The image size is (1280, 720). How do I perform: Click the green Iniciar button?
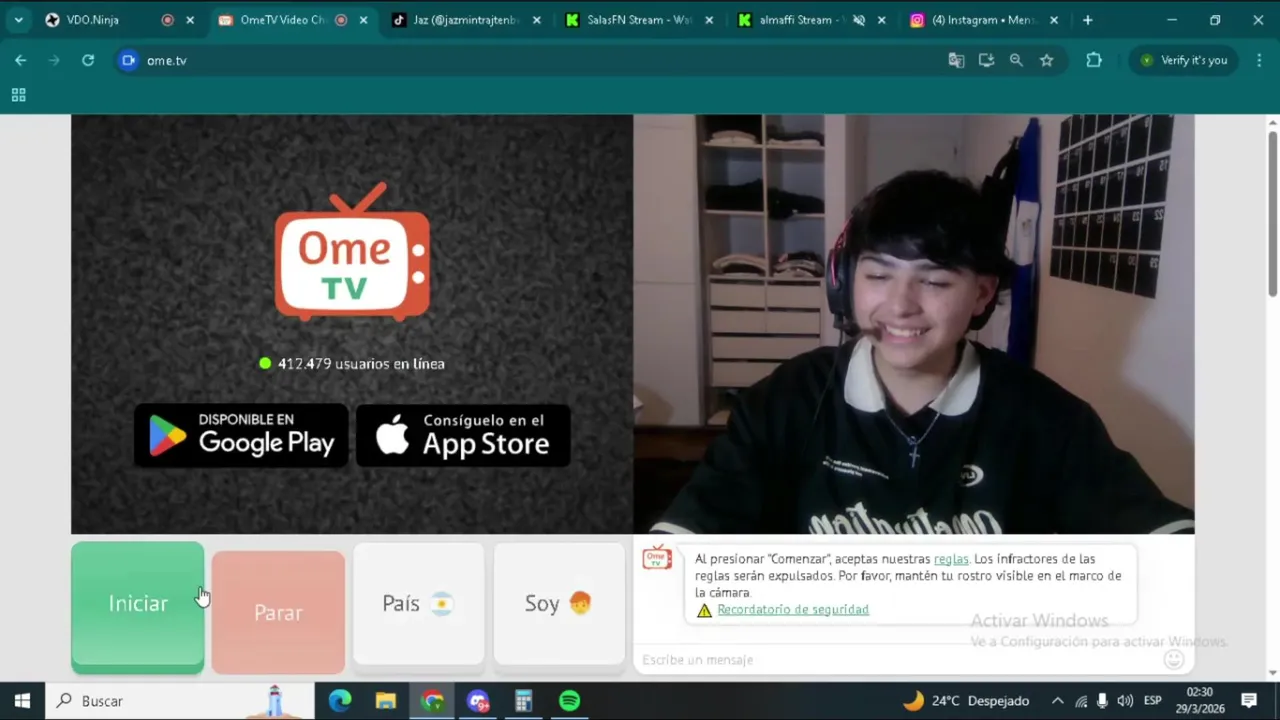pos(138,604)
